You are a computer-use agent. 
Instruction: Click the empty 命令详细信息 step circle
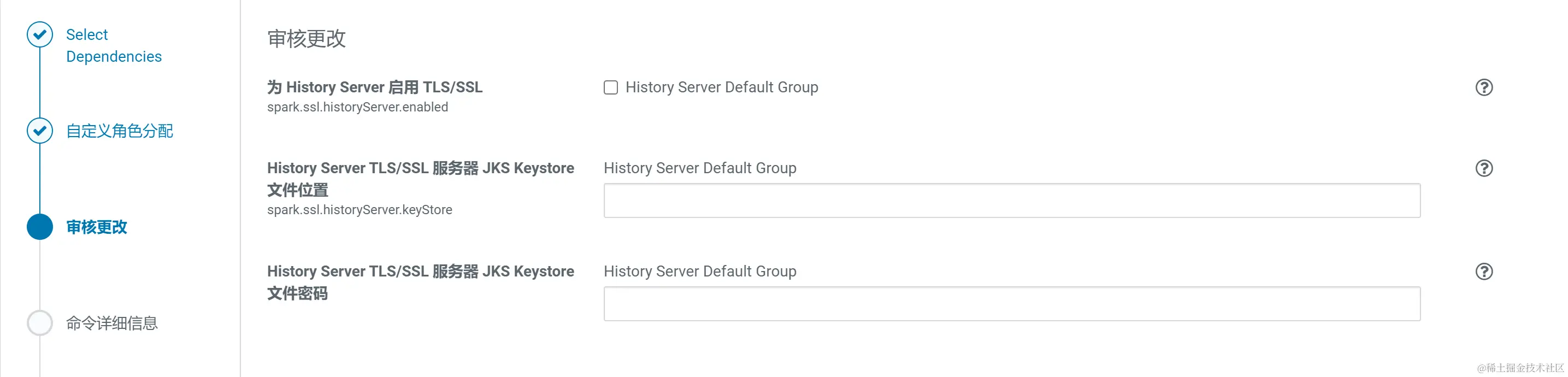[x=39, y=323]
